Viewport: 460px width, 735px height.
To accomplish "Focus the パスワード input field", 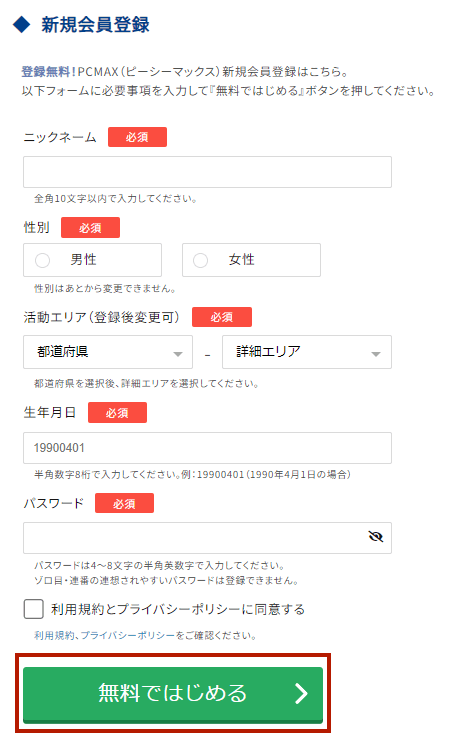I will 207,538.
